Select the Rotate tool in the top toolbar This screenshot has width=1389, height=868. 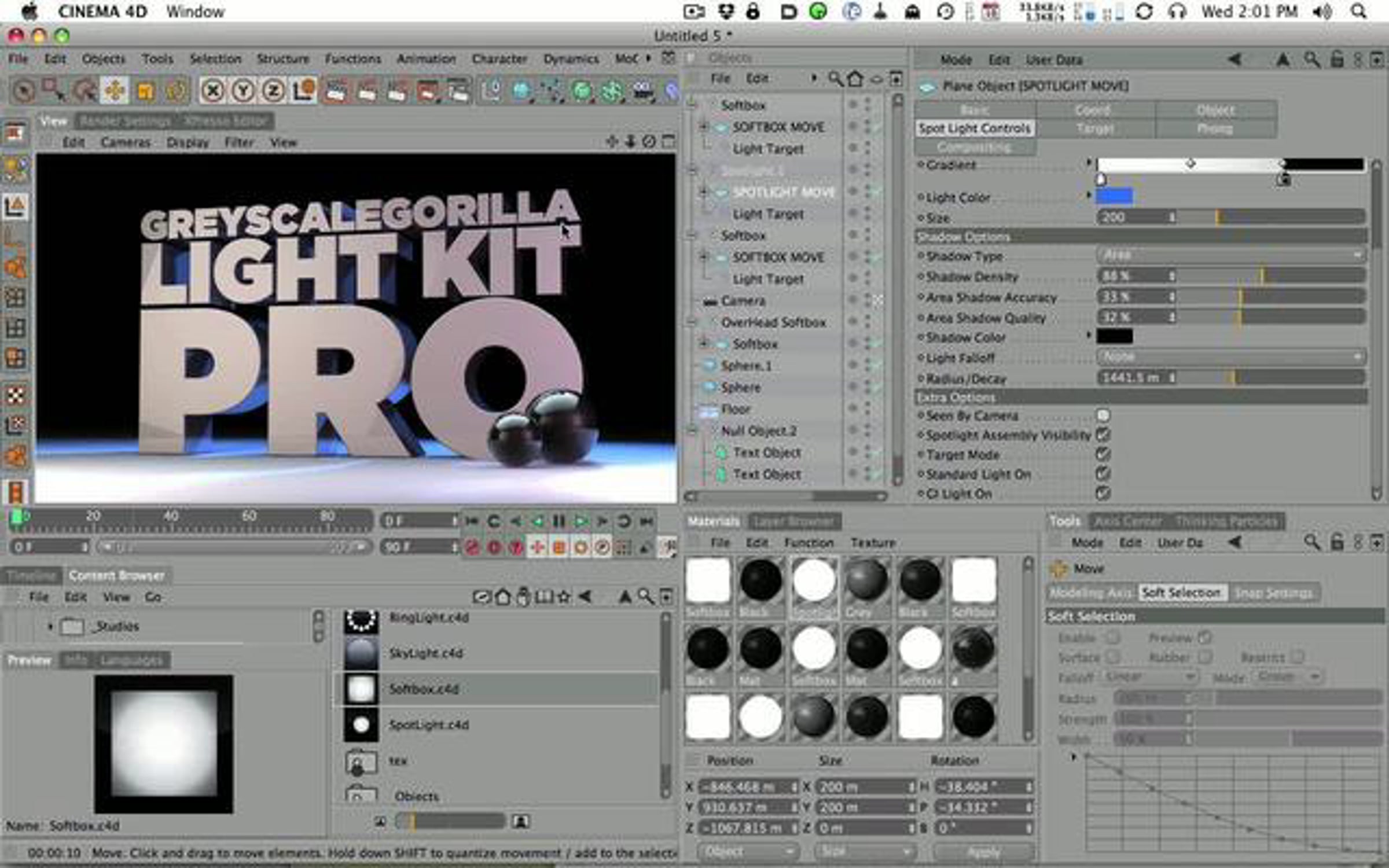tap(176, 90)
